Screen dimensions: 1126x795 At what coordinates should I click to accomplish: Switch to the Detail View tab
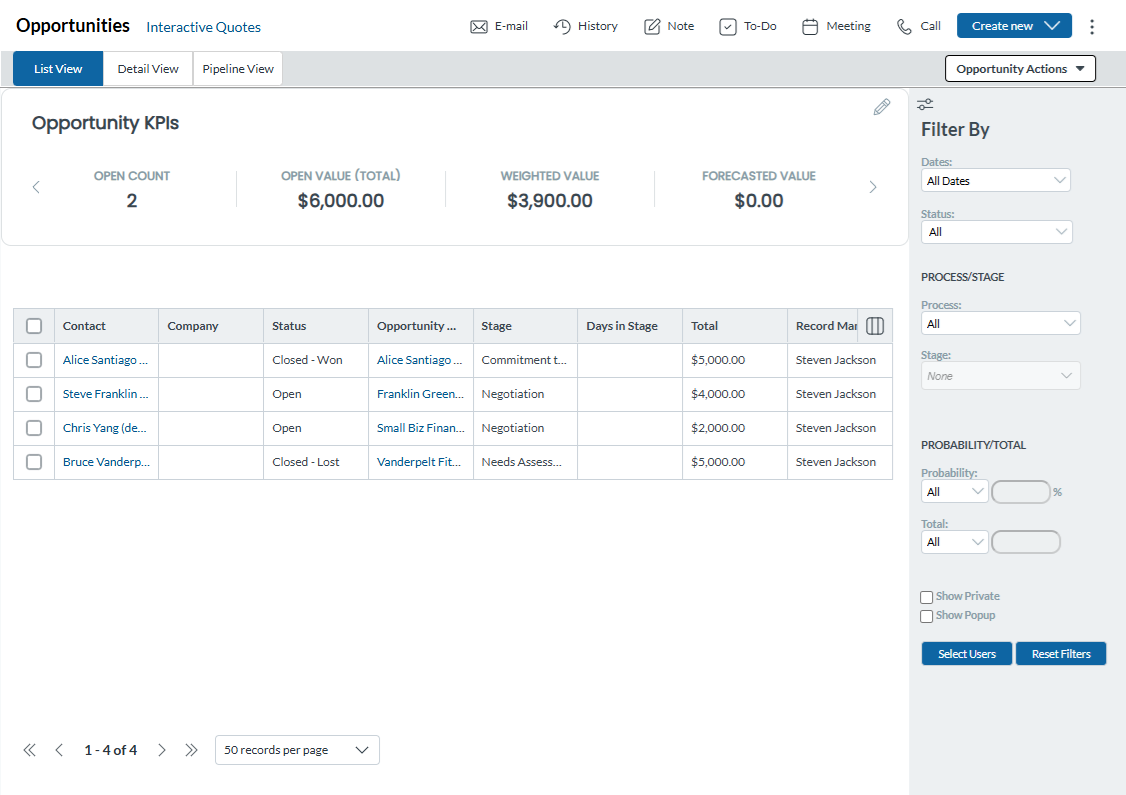(148, 69)
